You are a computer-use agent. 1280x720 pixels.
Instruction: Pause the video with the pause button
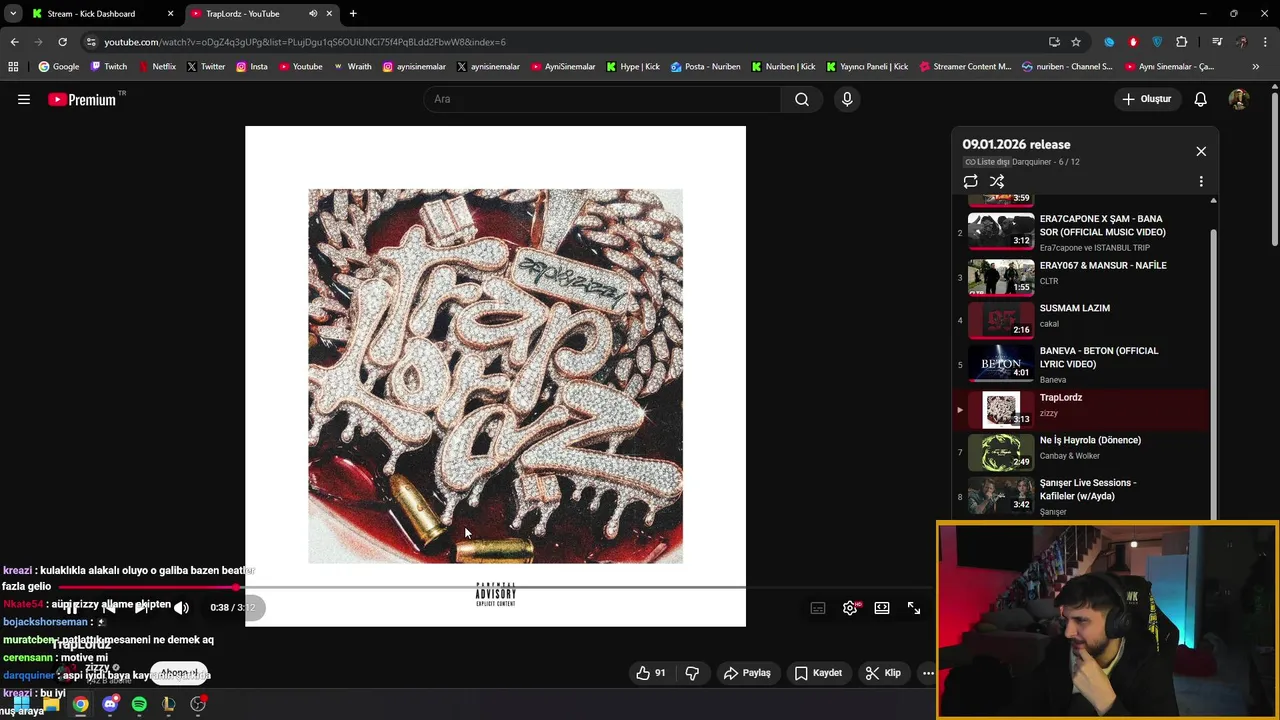click(x=72, y=608)
